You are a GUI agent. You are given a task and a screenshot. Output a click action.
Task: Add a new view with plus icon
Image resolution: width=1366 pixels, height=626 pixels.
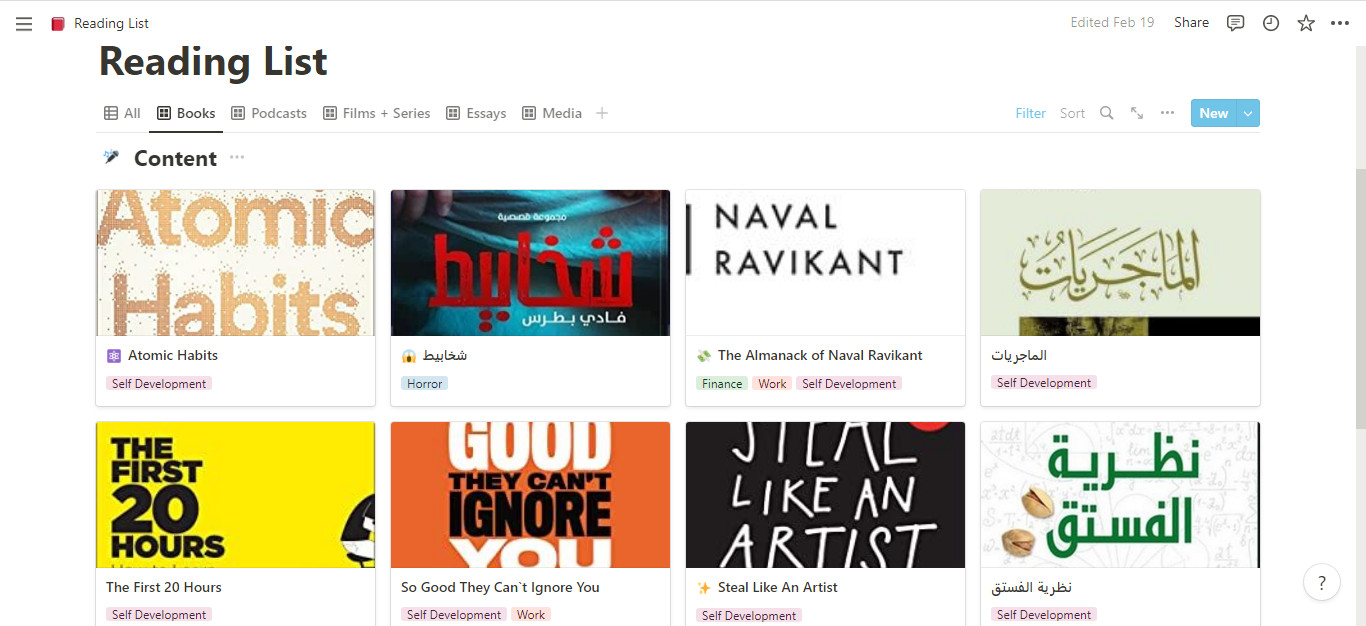click(x=602, y=113)
